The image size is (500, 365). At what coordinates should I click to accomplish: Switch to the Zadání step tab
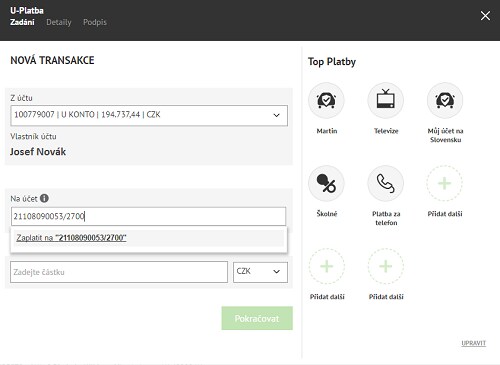22,22
